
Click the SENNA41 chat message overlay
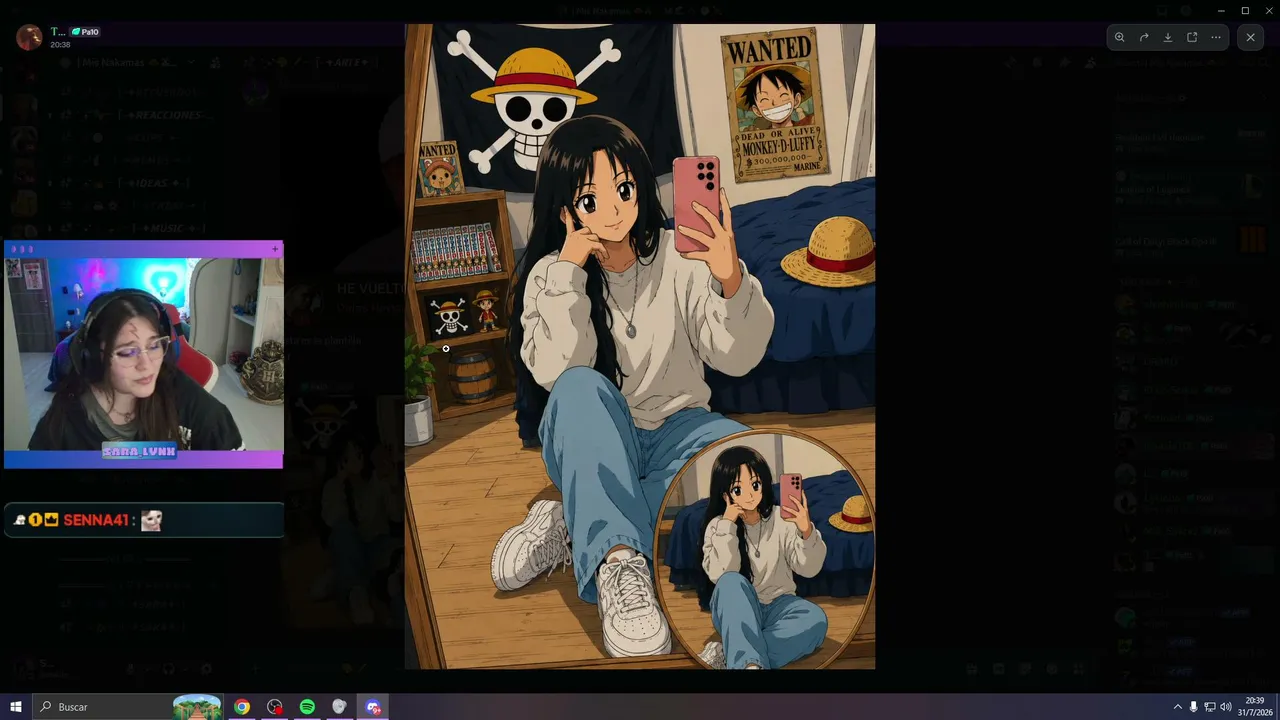144,520
